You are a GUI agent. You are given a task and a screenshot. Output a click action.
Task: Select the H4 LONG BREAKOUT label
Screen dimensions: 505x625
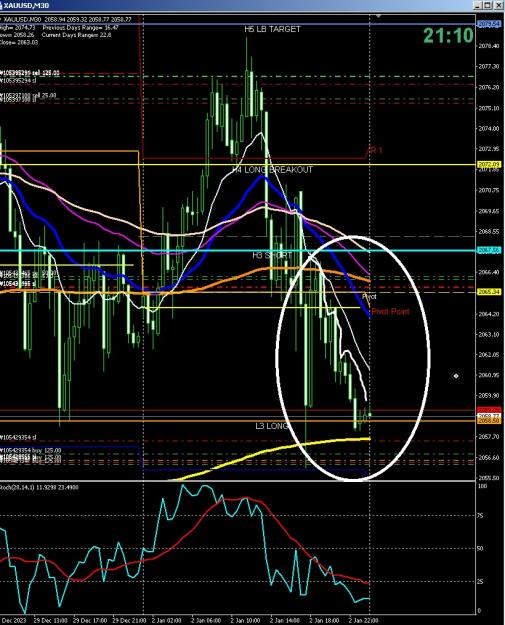point(273,170)
